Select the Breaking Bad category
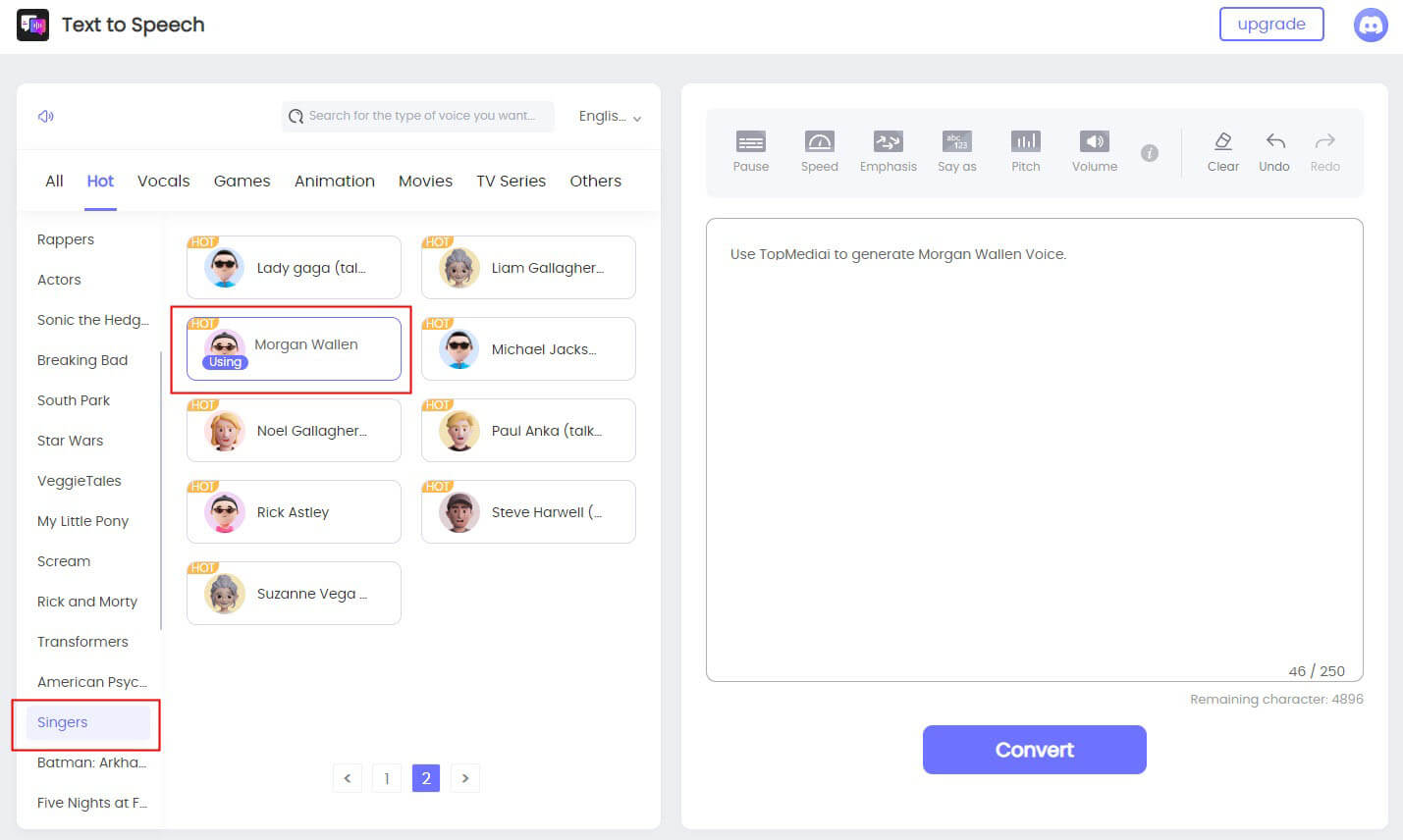The image size is (1403, 840). (x=82, y=360)
